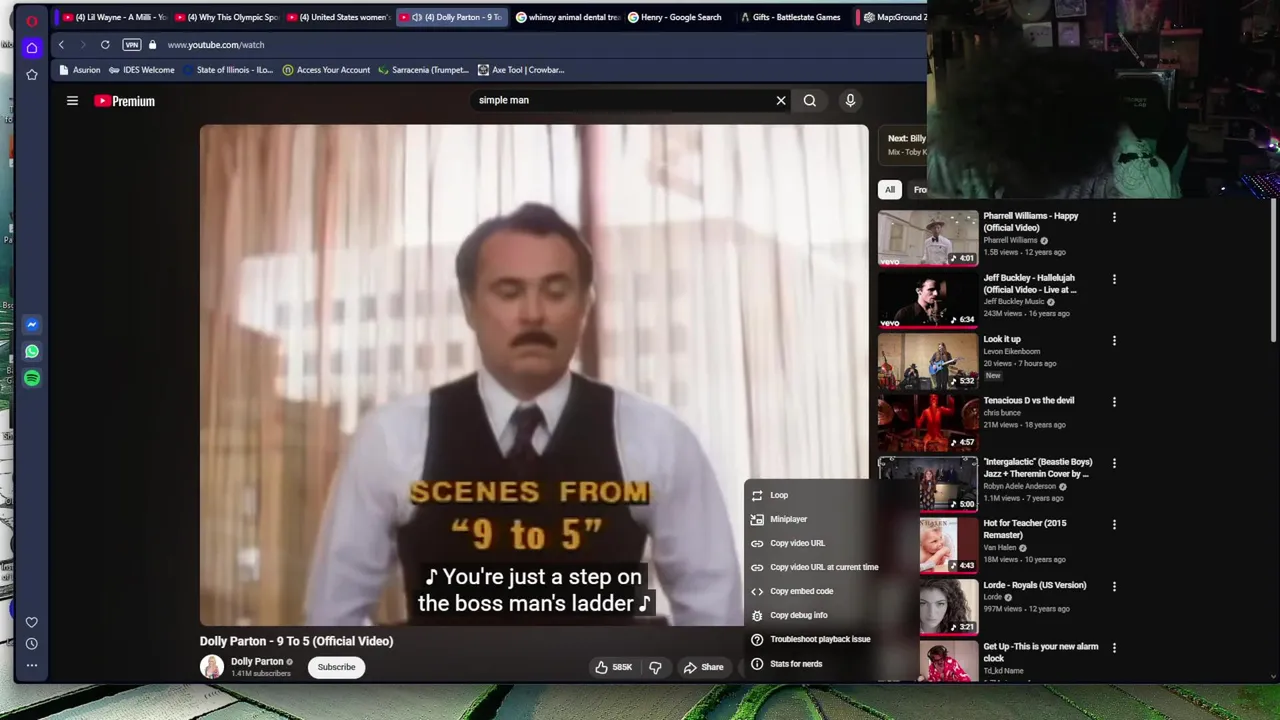Open bookmarks star in Opera sidebar

click(x=32, y=75)
